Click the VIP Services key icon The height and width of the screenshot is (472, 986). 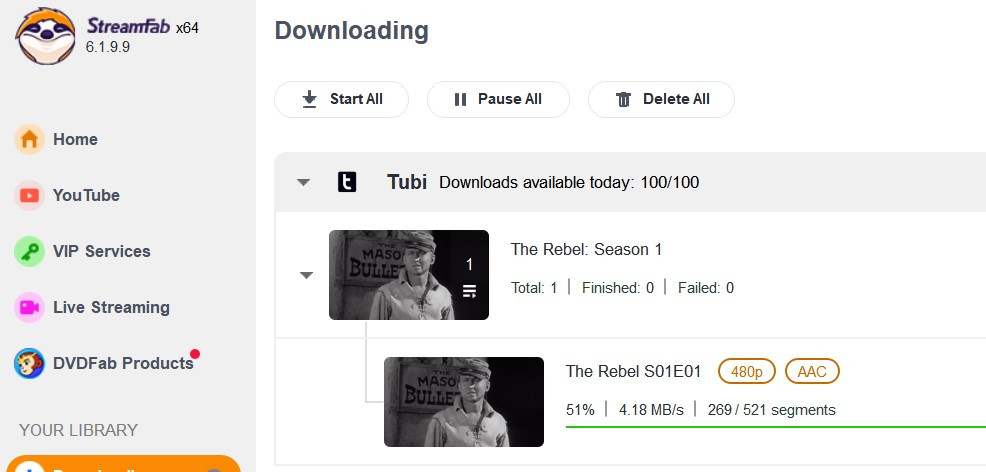[x=29, y=251]
